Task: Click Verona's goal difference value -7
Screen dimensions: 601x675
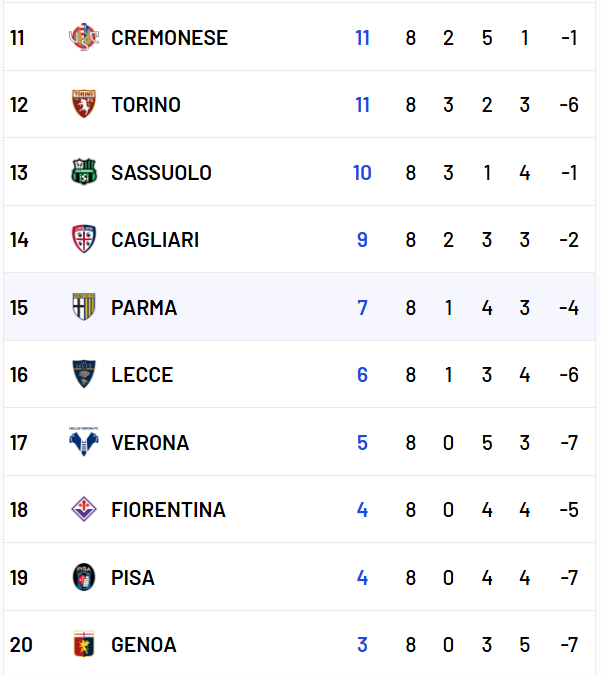Action: tap(569, 442)
